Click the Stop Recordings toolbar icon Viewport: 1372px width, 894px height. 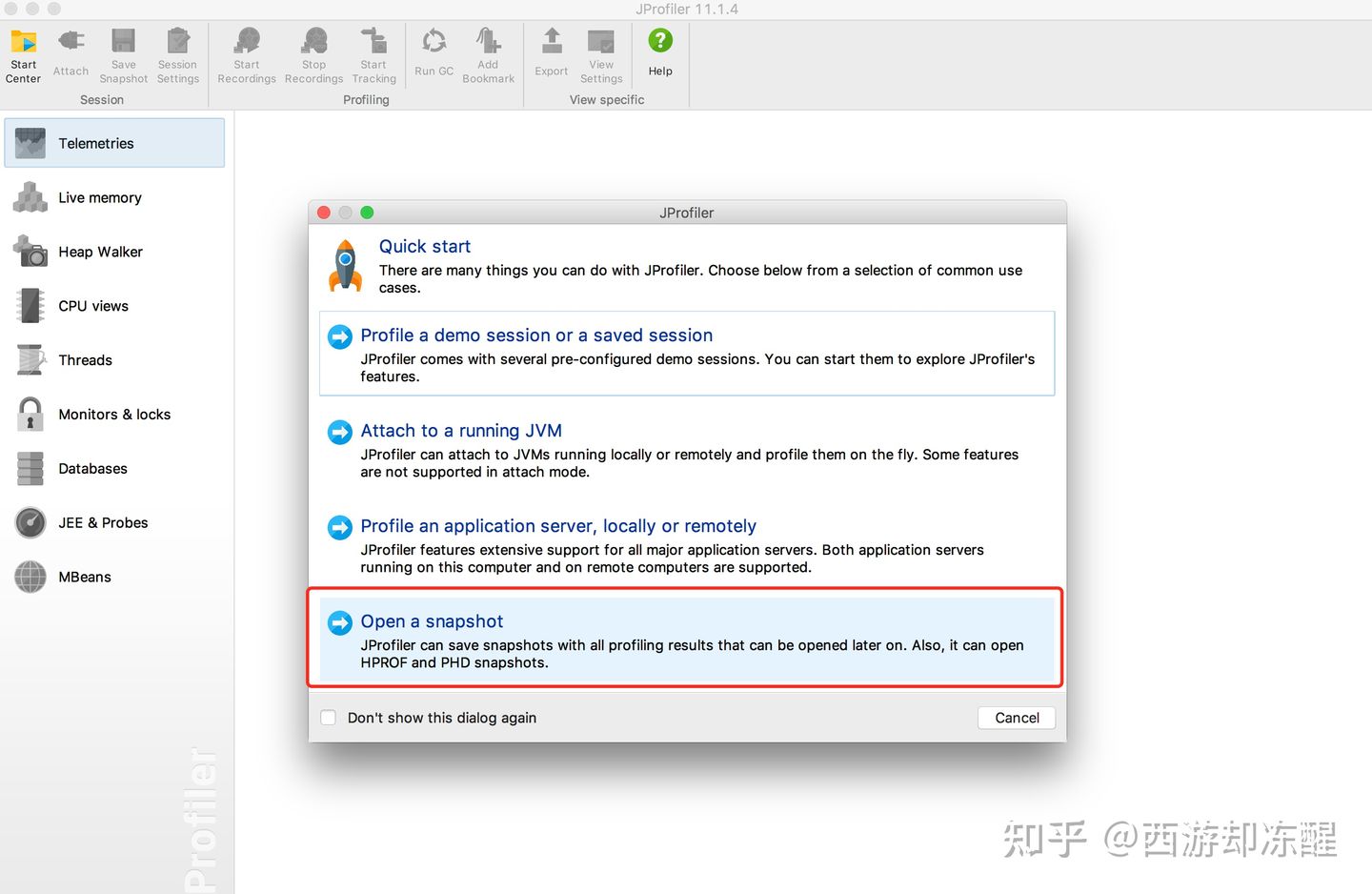click(x=314, y=40)
